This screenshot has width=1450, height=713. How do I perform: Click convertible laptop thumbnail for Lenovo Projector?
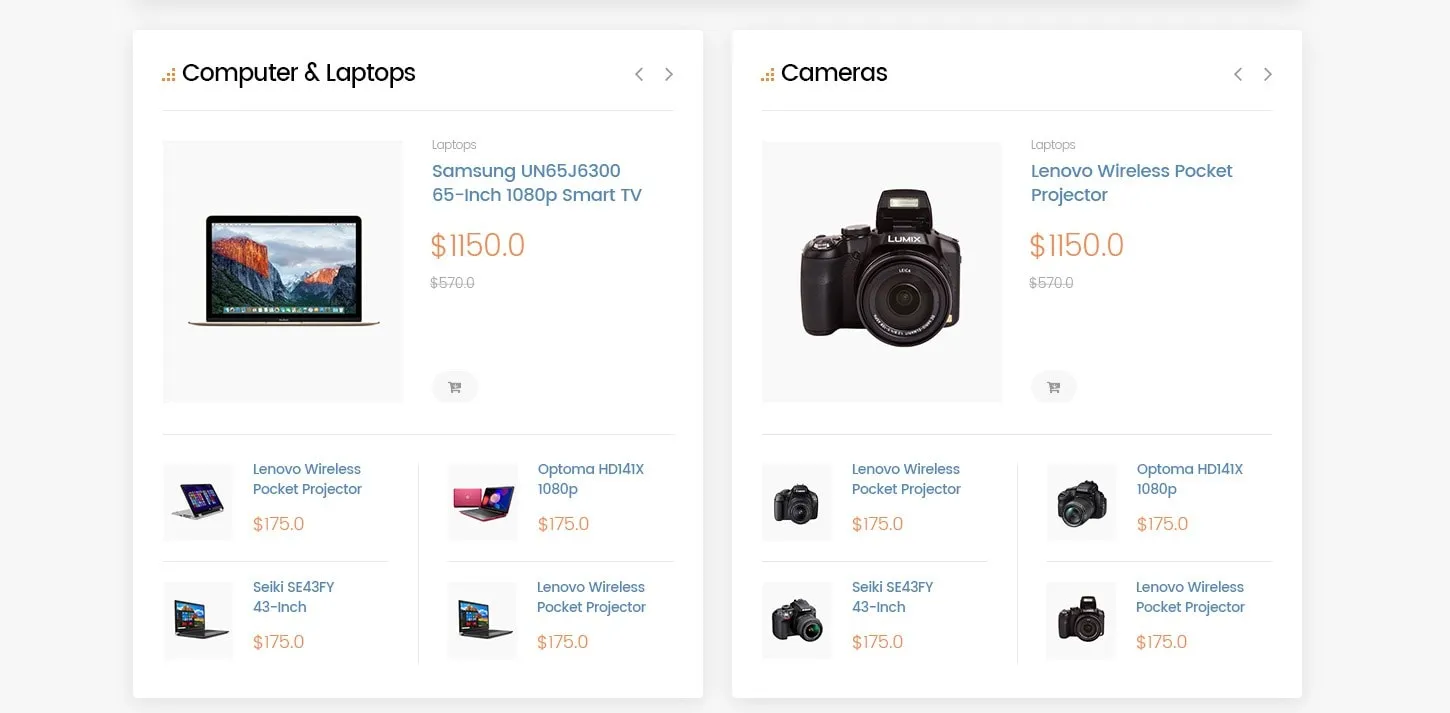[x=198, y=502]
